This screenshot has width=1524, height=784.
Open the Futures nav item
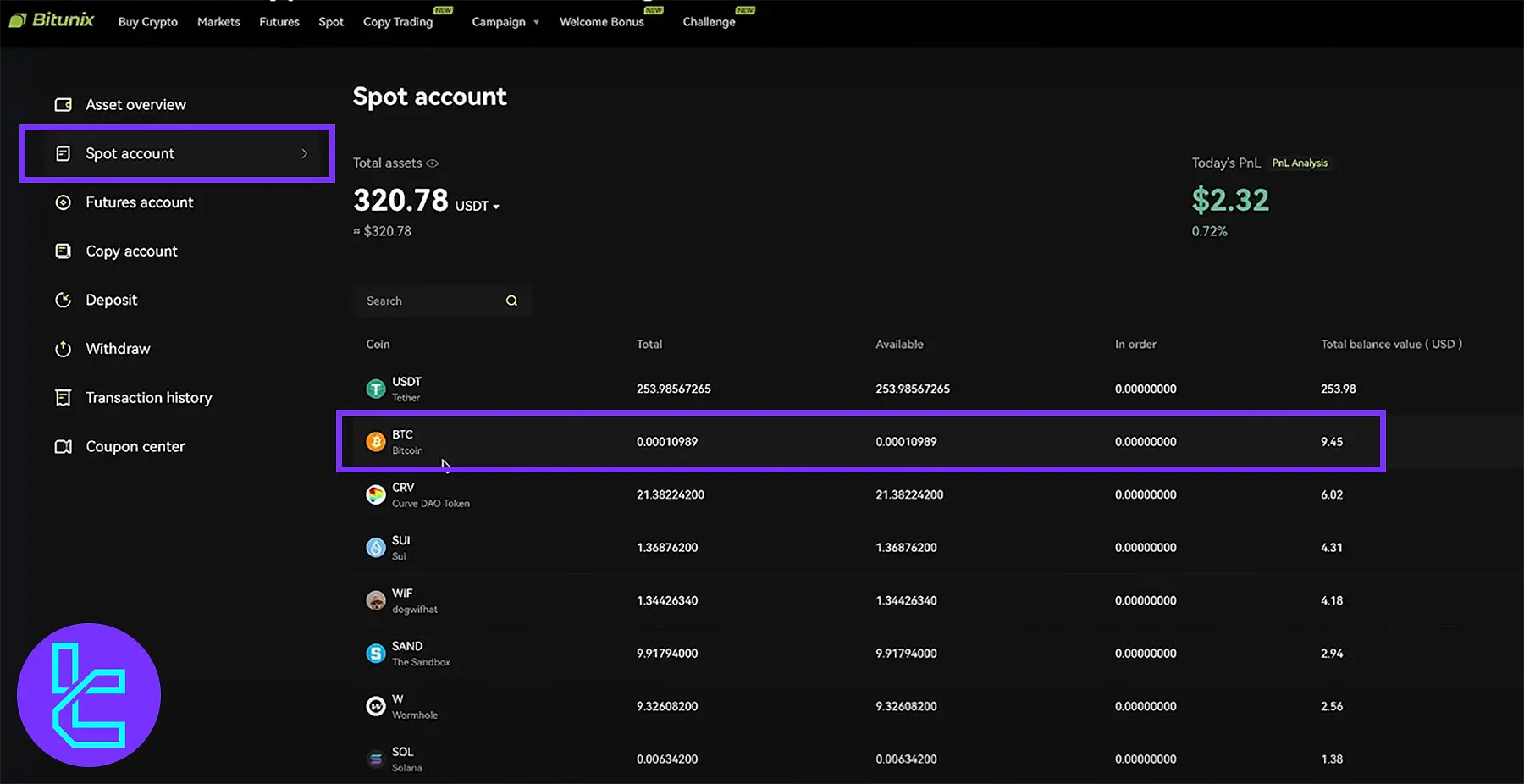pos(279,22)
